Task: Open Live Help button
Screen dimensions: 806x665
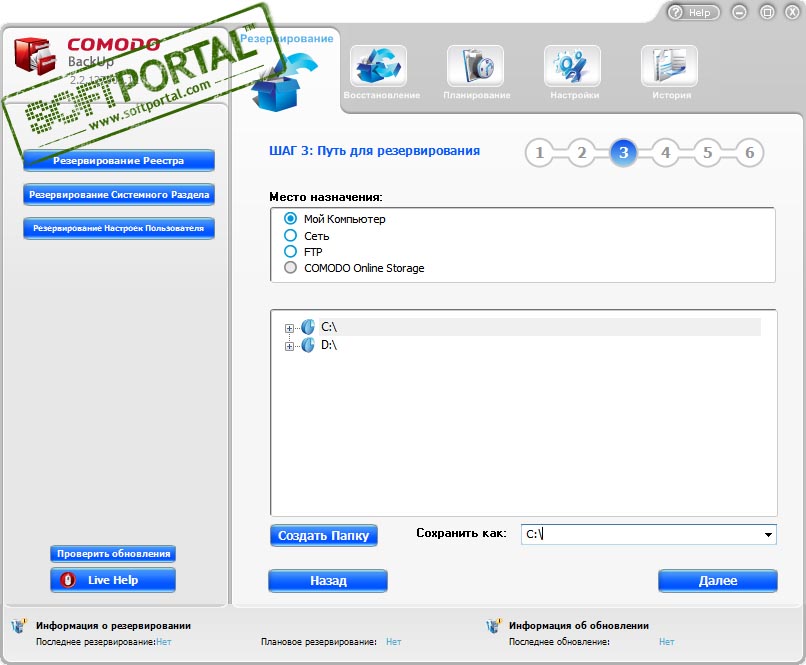Action: pyautogui.click(x=113, y=580)
